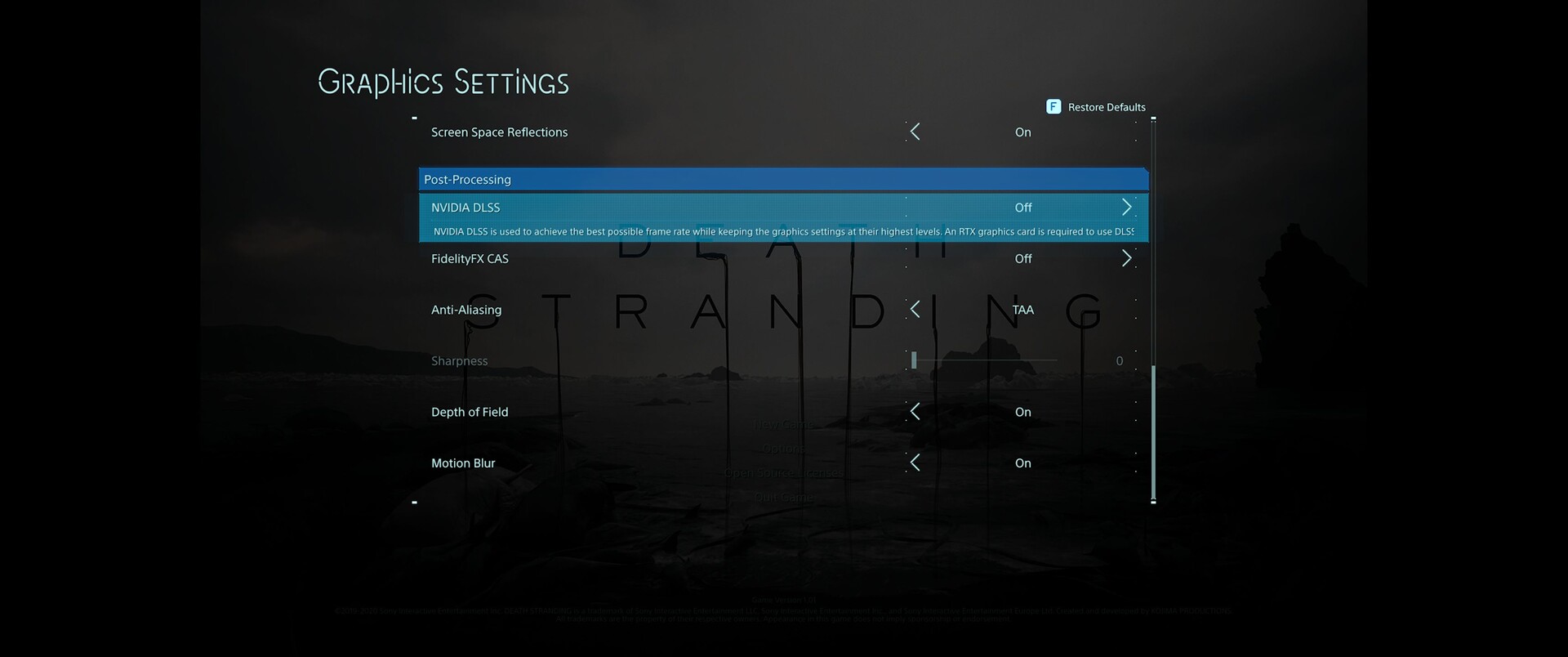Click the Sharpness value 0
Image resolution: width=1568 pixels, height=657 pixels.
[x=1119, y=360]
